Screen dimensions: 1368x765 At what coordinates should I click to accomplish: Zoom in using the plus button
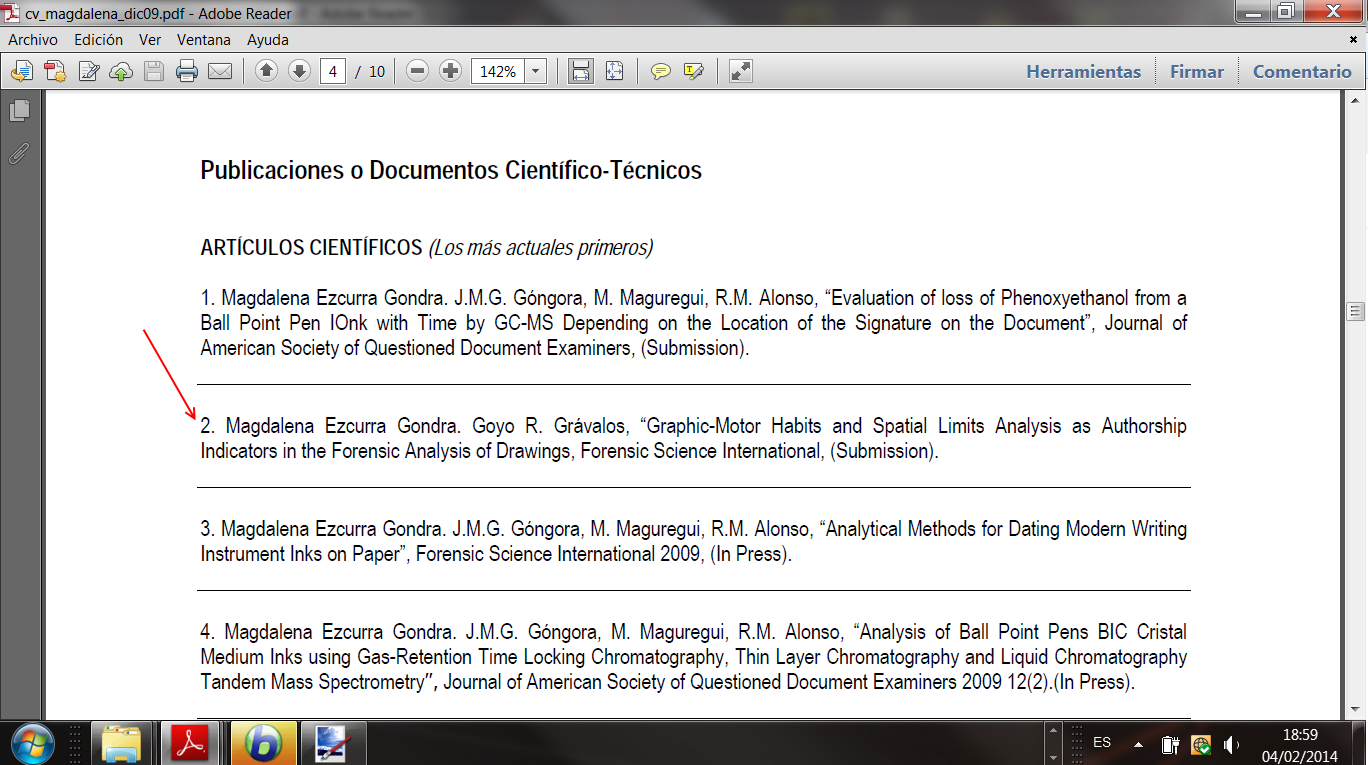click(451, 72)
